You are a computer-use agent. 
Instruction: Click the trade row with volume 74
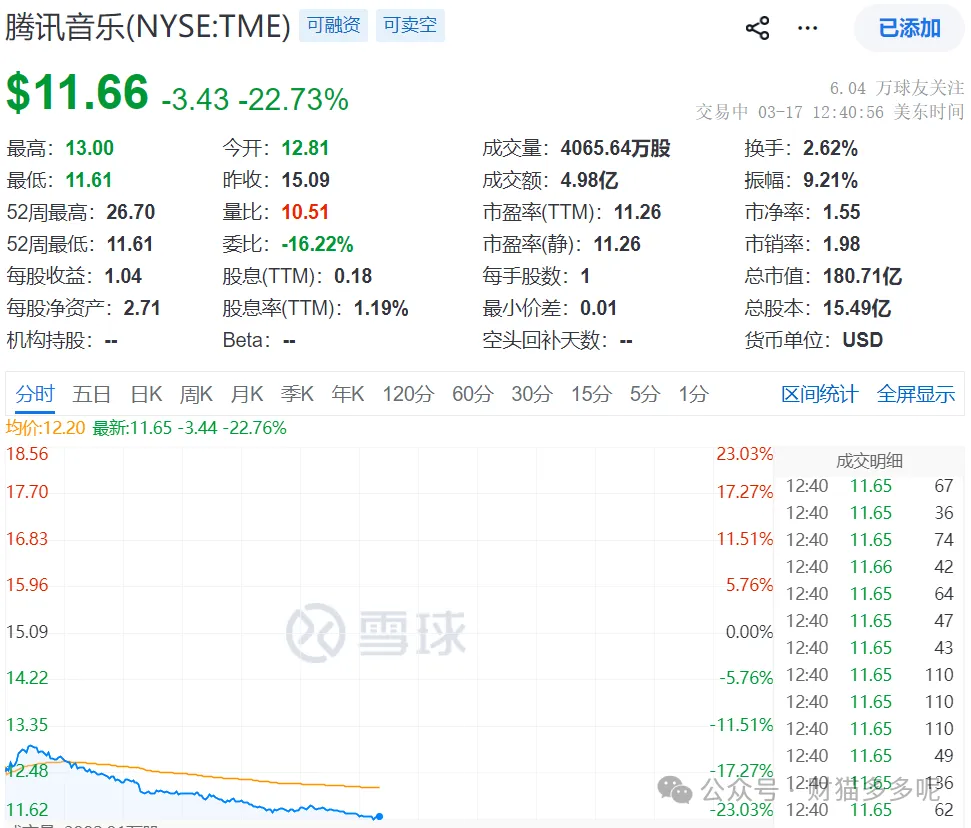869,540
